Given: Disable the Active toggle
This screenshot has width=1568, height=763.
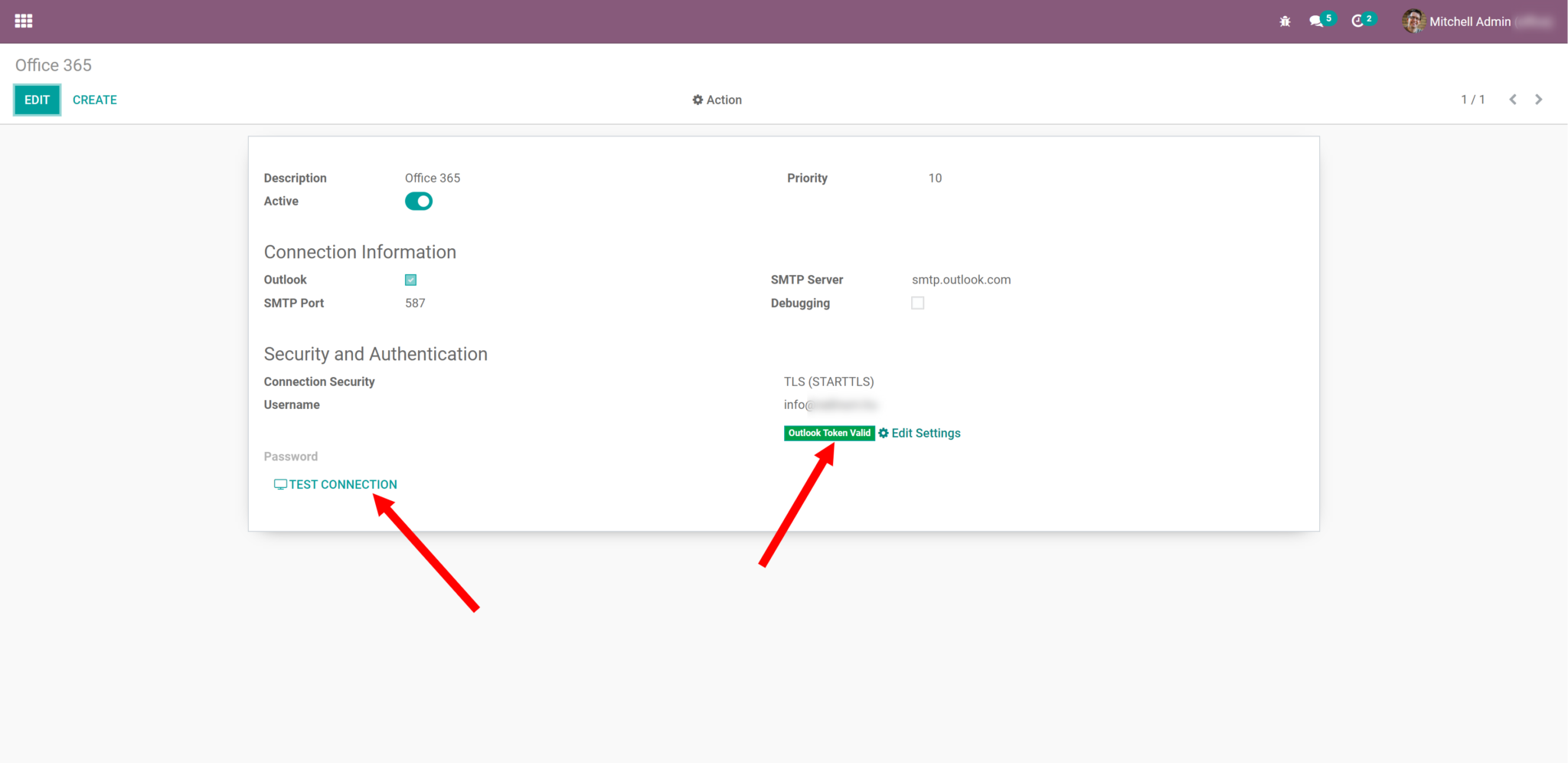Looking at the screenshot, I should 418,201.
